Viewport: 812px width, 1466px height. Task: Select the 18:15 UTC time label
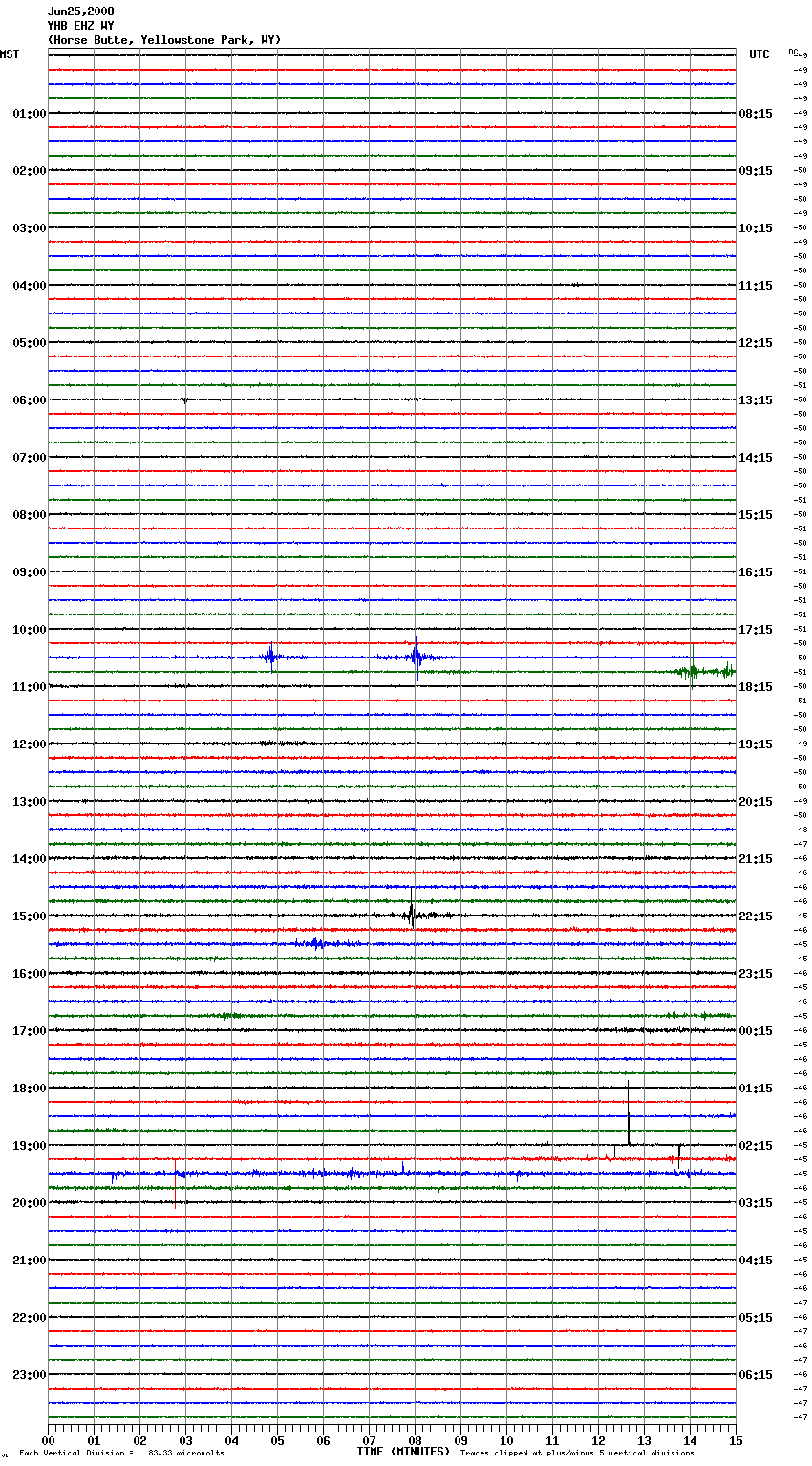(756, 687)
